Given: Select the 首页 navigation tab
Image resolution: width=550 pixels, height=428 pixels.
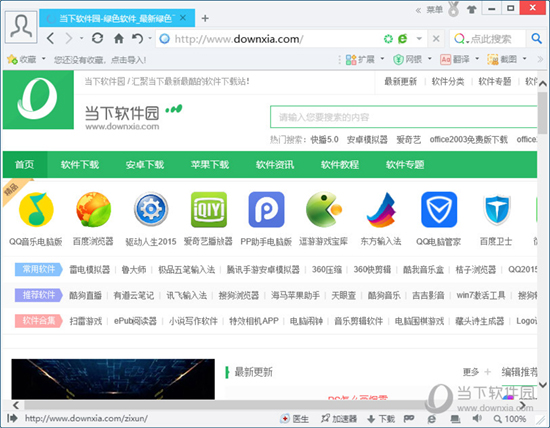Looking at the screenshot, I should 25,165.
